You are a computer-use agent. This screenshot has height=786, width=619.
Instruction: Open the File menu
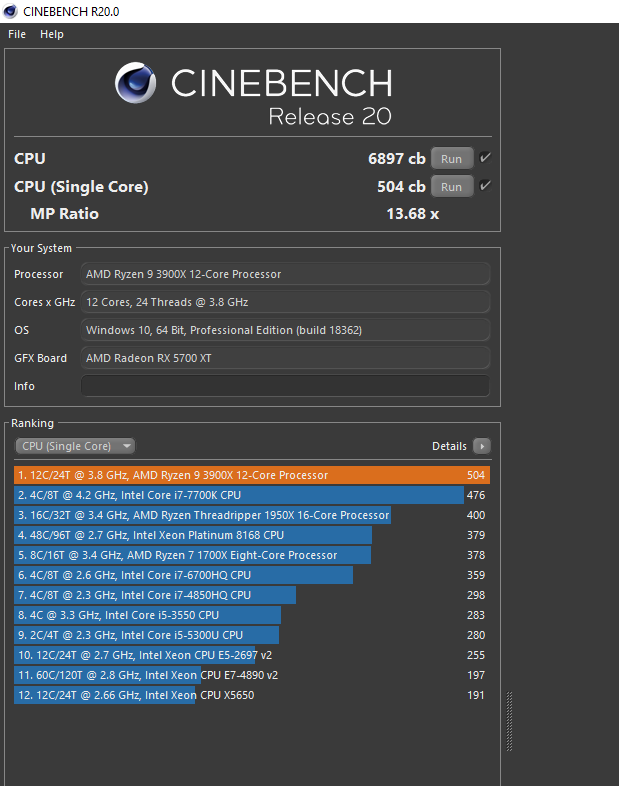17,34
